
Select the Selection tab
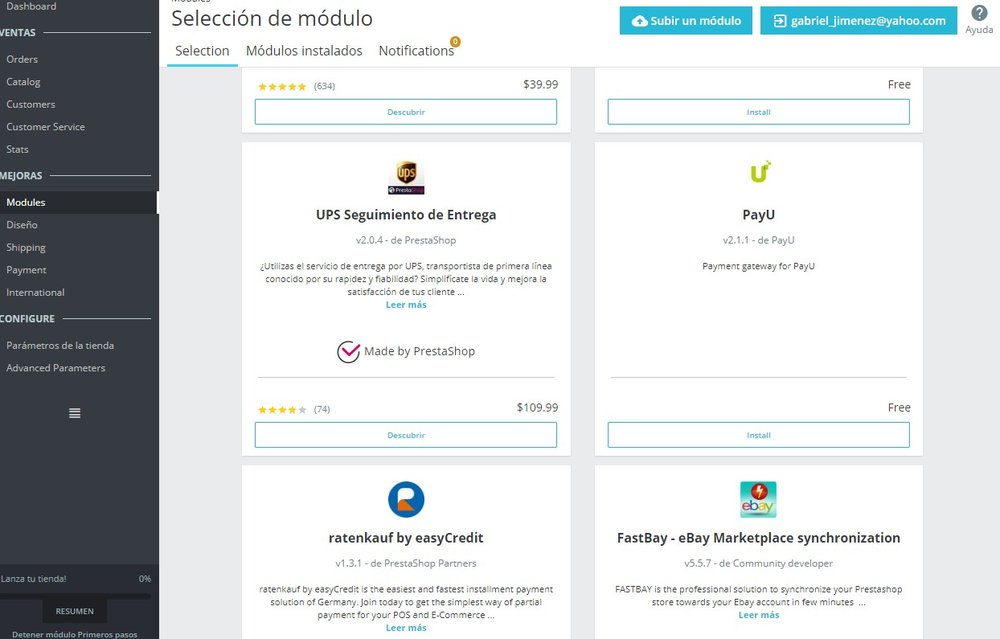pyautogui.click(x=202, y=51)
